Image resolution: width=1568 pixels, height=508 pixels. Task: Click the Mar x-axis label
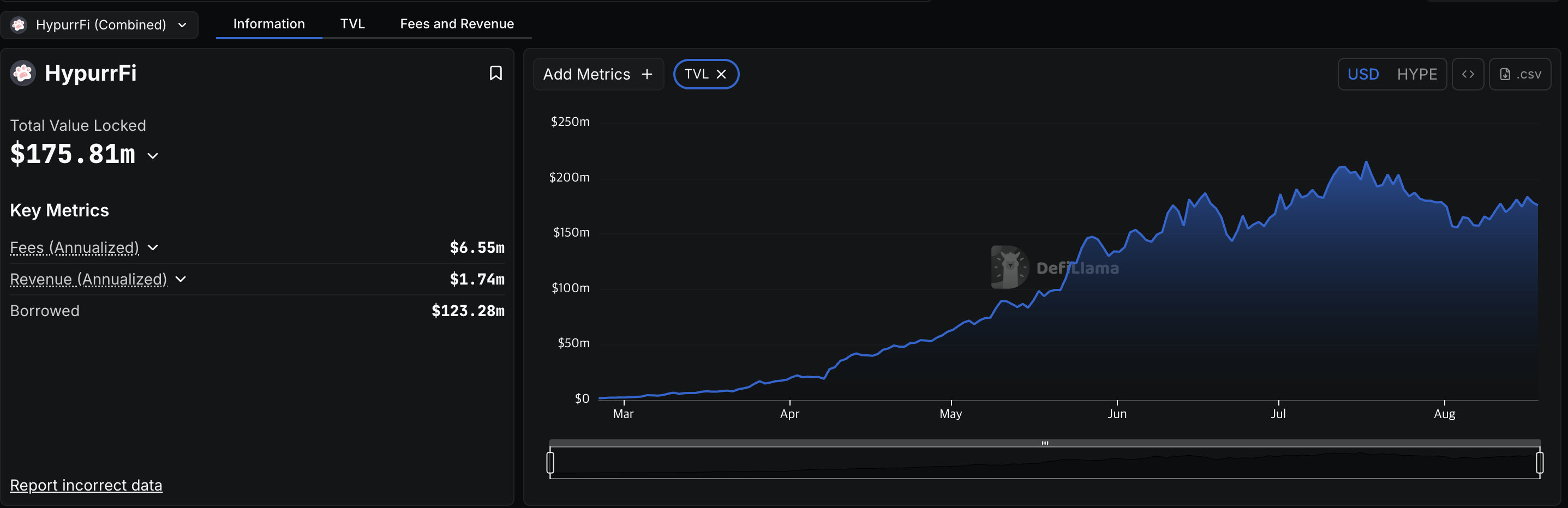click(623, 414)
